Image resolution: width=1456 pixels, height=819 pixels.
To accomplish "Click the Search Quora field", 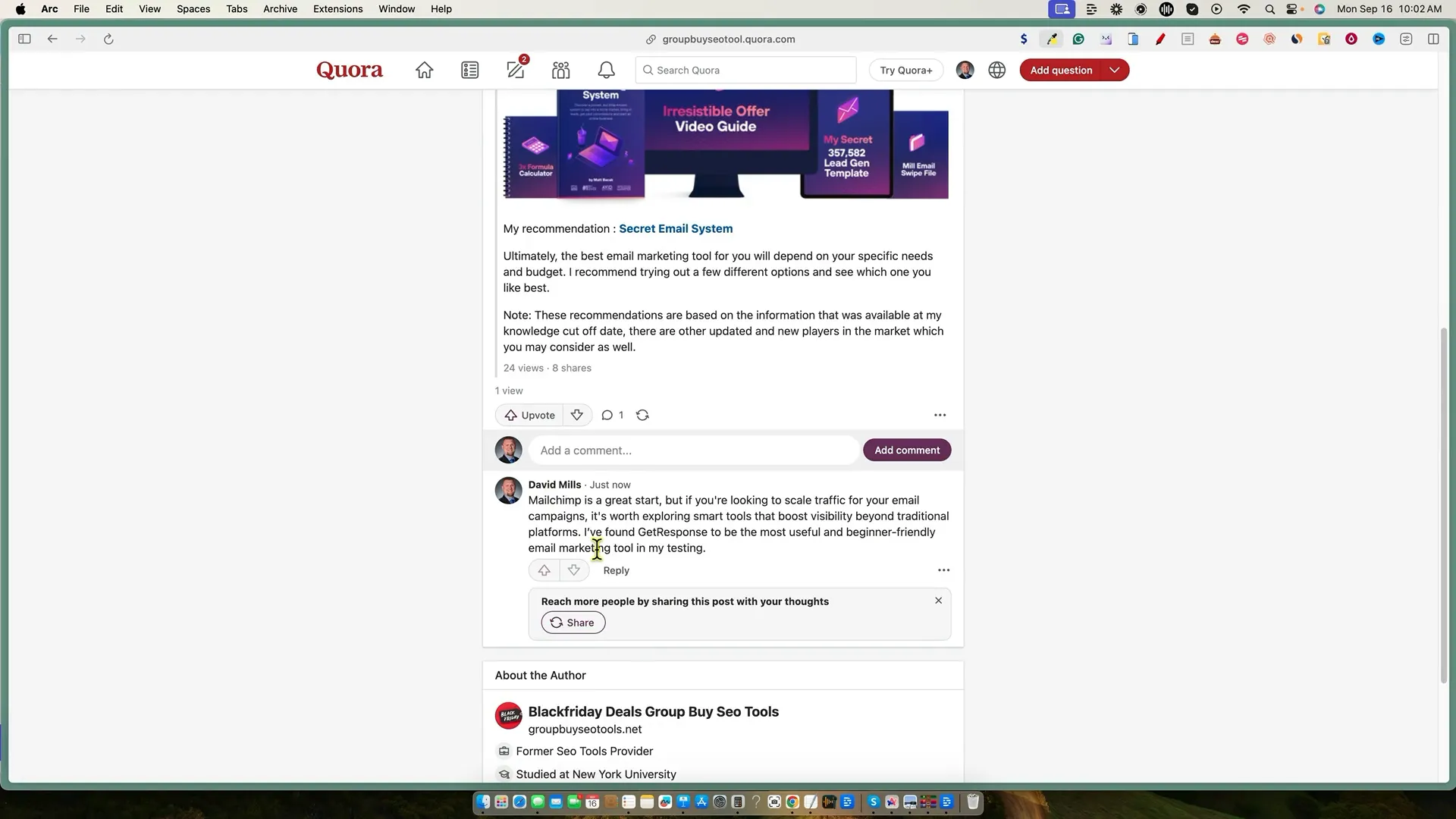I will tap(745, 71).
